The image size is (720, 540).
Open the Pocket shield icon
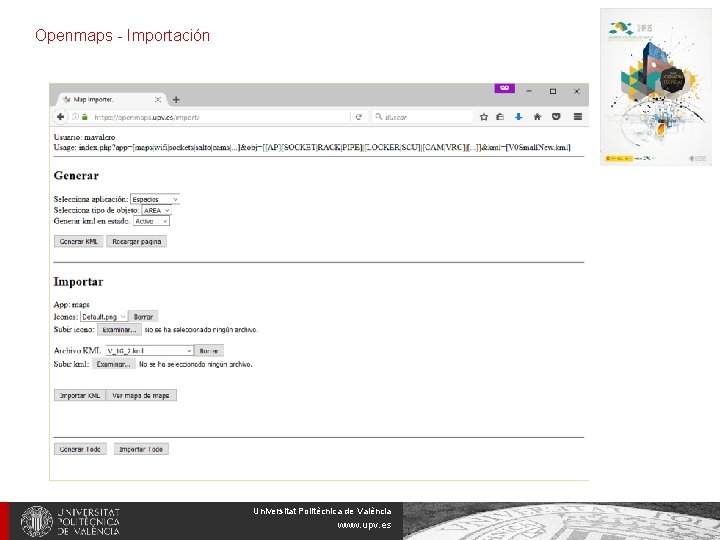pos(556,117)
